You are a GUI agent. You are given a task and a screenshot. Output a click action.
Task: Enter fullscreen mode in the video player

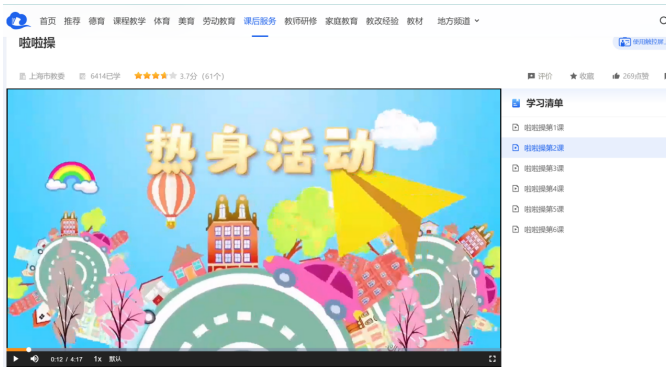492,359
